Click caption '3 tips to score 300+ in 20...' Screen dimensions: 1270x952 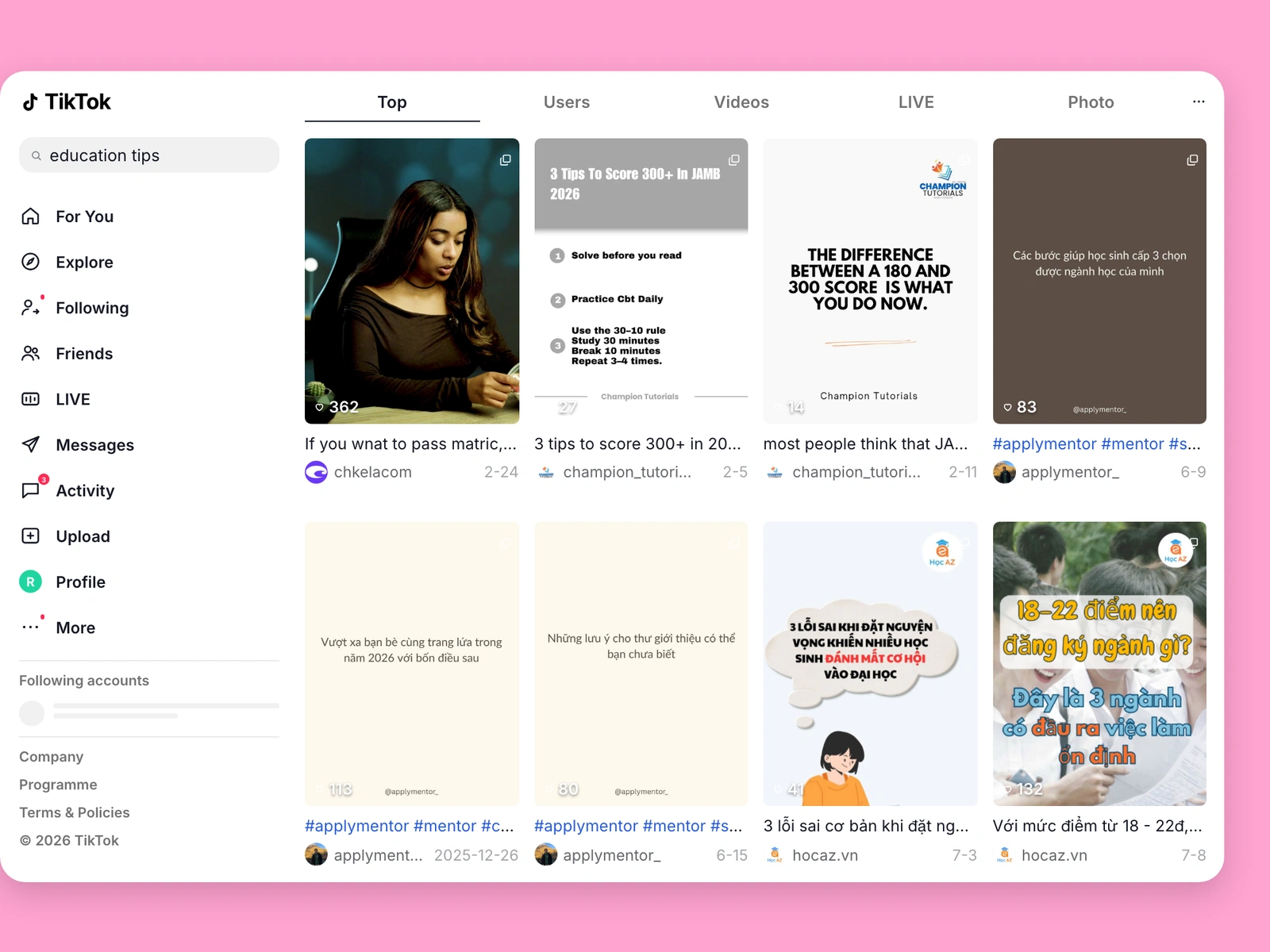point(637,444)
